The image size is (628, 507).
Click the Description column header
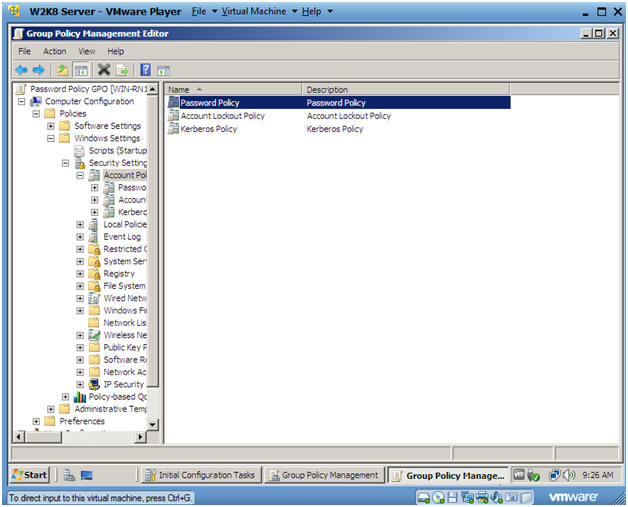(x=406, y=89)
